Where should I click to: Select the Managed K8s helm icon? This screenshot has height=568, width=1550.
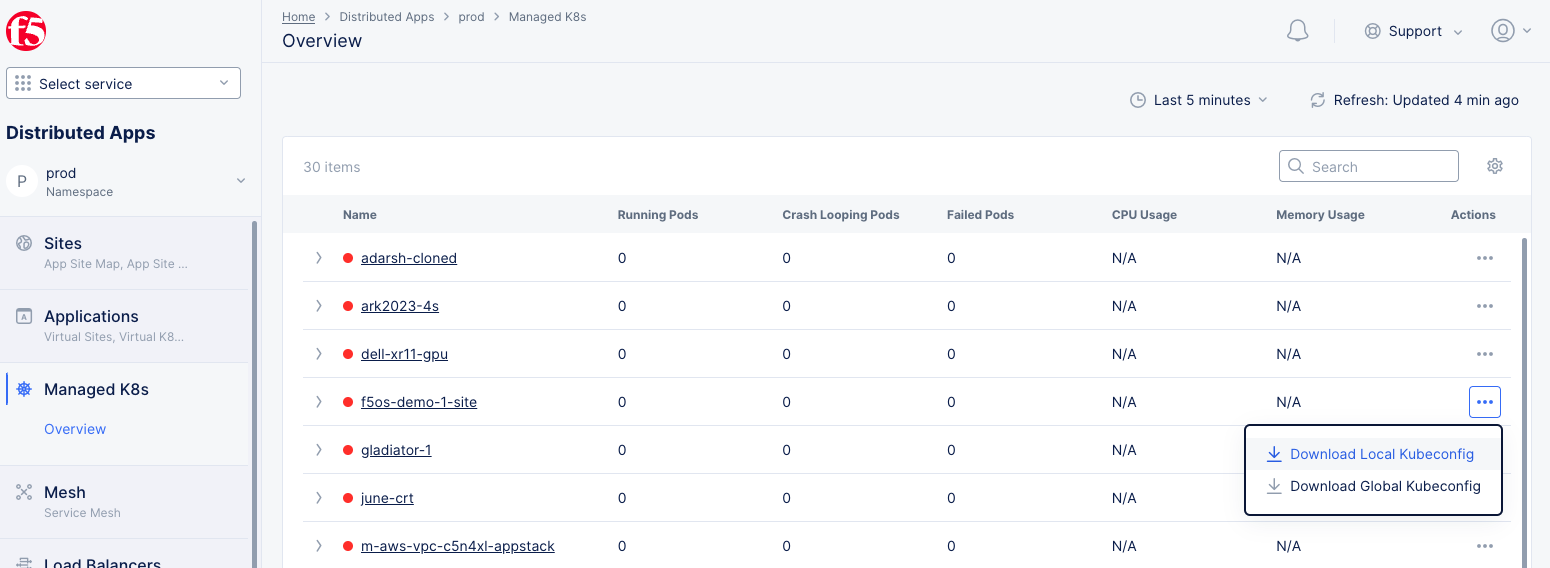24,390
